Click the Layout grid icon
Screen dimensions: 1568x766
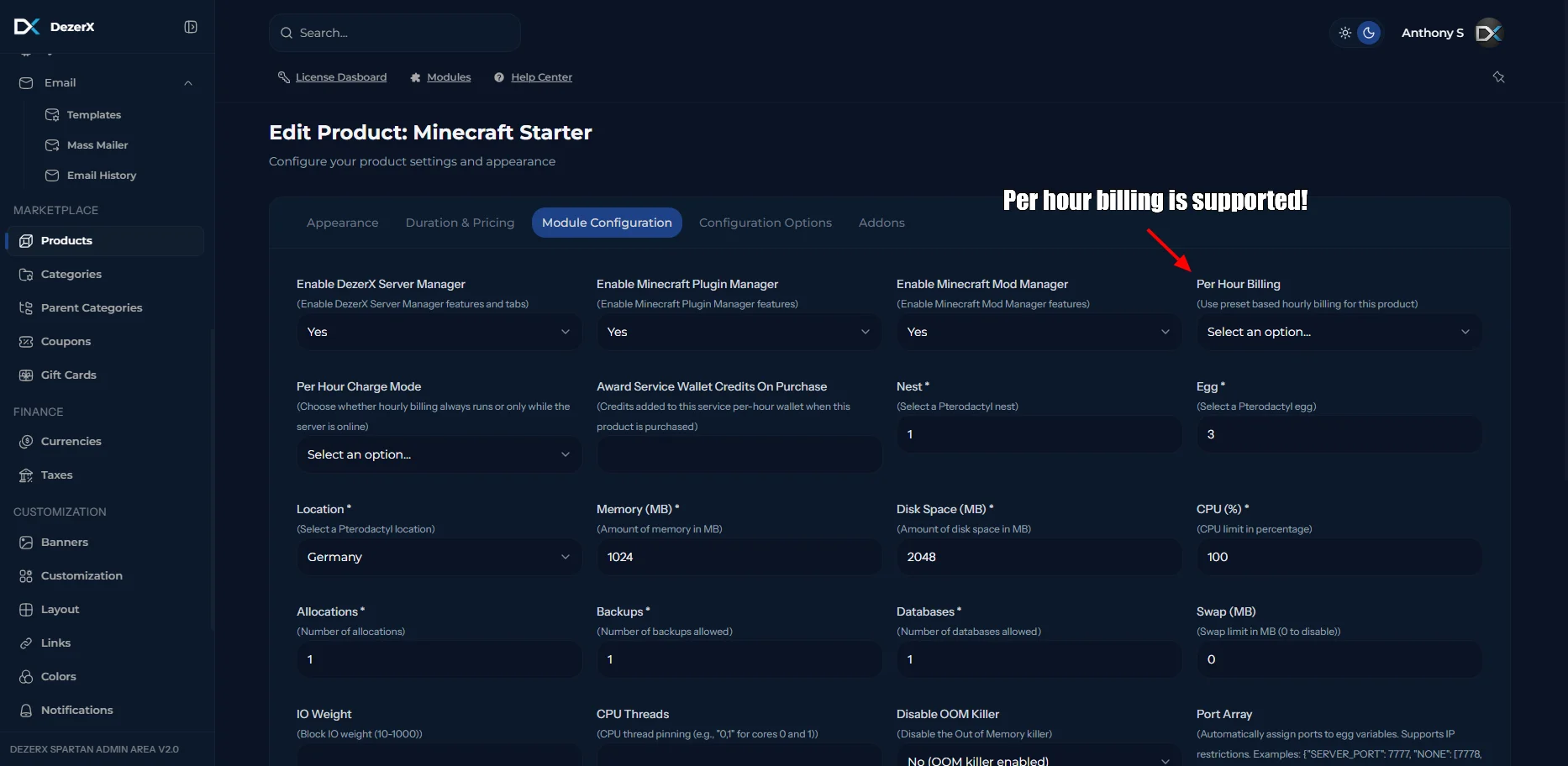(26, 610)
